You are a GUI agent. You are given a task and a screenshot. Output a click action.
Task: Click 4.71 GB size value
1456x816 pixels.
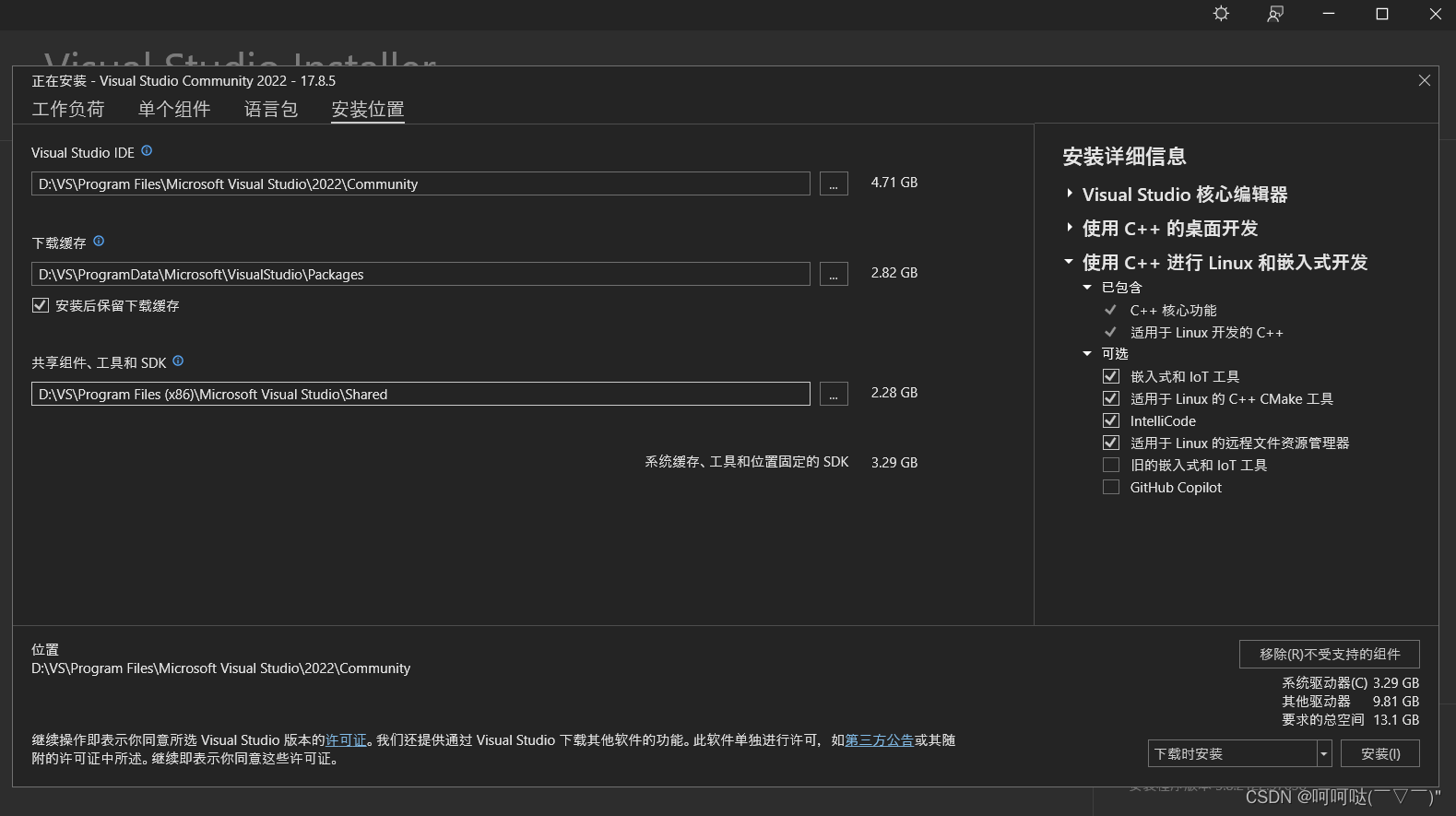click(894, 183)
